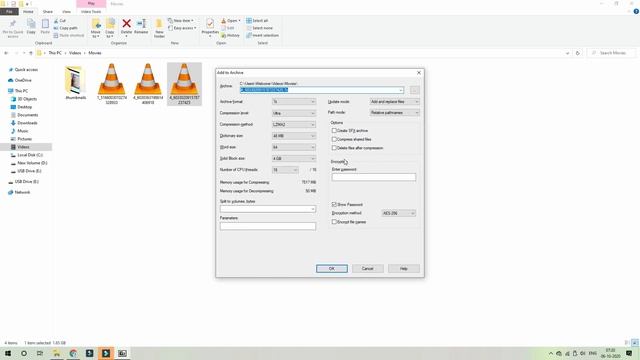The height and width of the screenshot is (360, 640).
Task: Select Local Disk (C:) in the sidebar
Action: [30, 155]
